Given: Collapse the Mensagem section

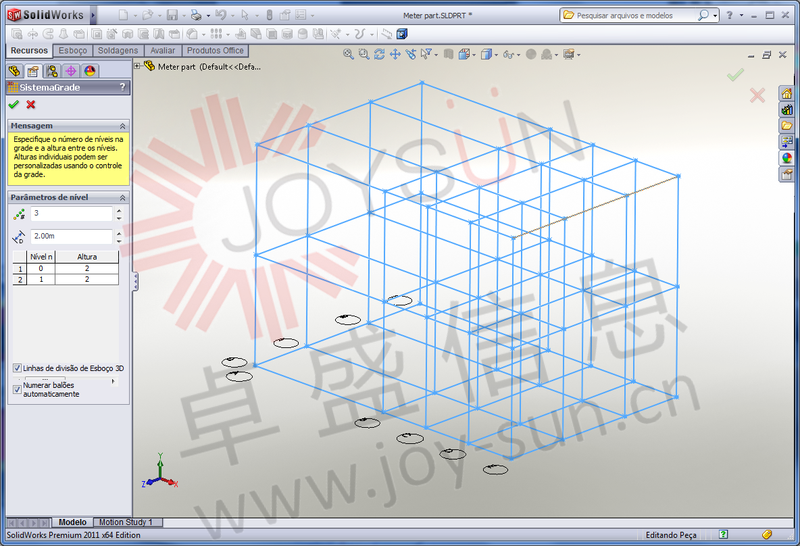Looking at the screenshot, I should [x=123, y=126].
